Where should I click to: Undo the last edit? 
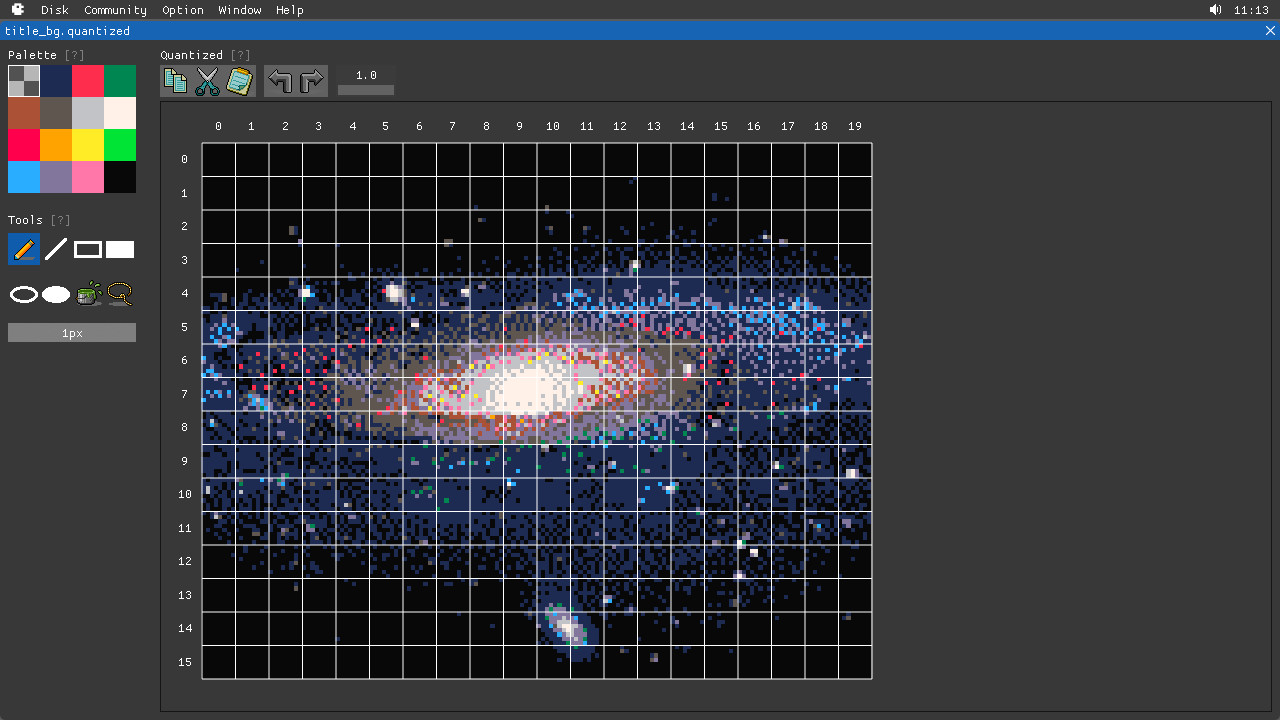point(280,81)
